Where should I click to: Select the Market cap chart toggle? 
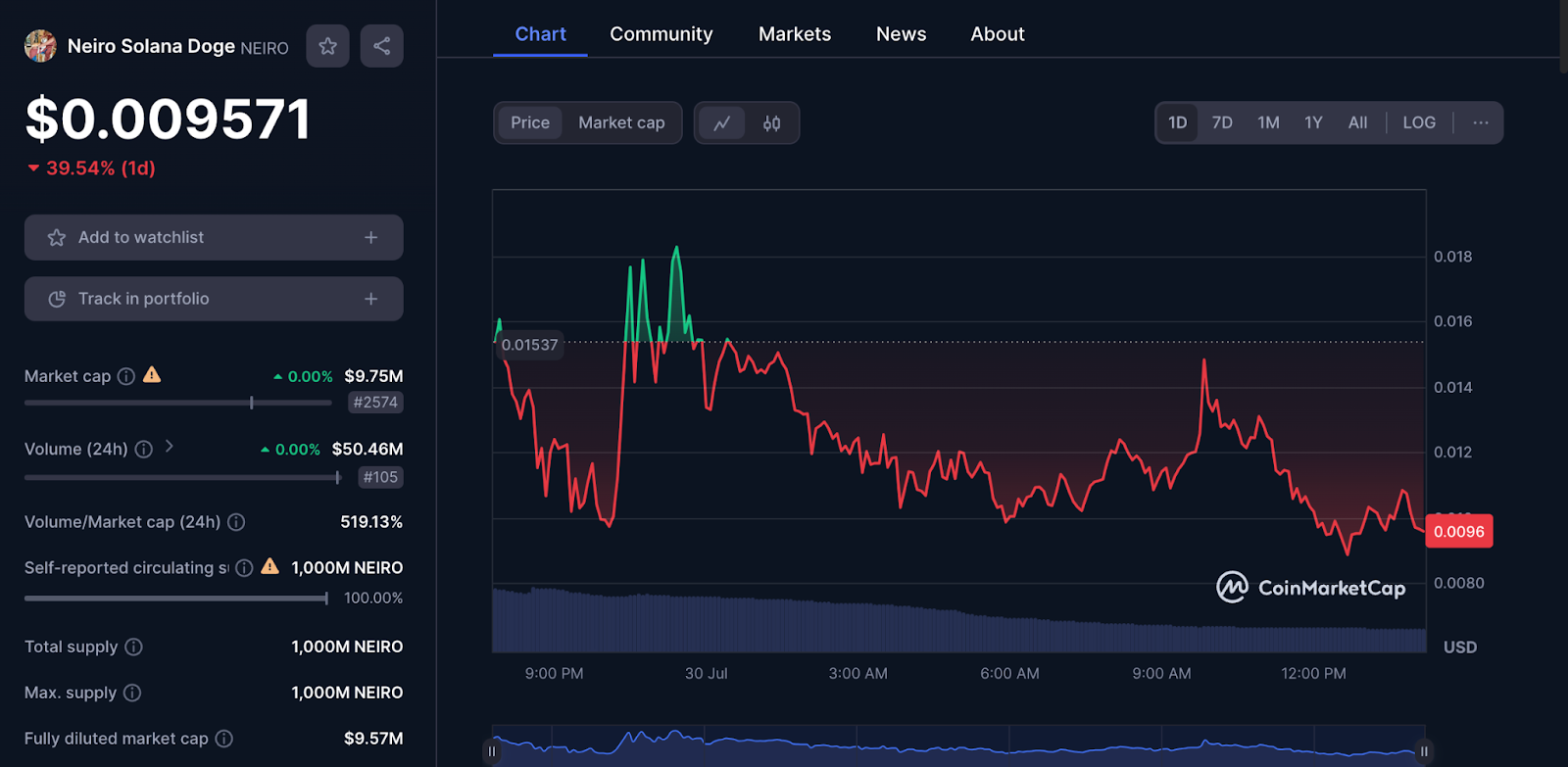pyautogui.click(x=621, y=122)
